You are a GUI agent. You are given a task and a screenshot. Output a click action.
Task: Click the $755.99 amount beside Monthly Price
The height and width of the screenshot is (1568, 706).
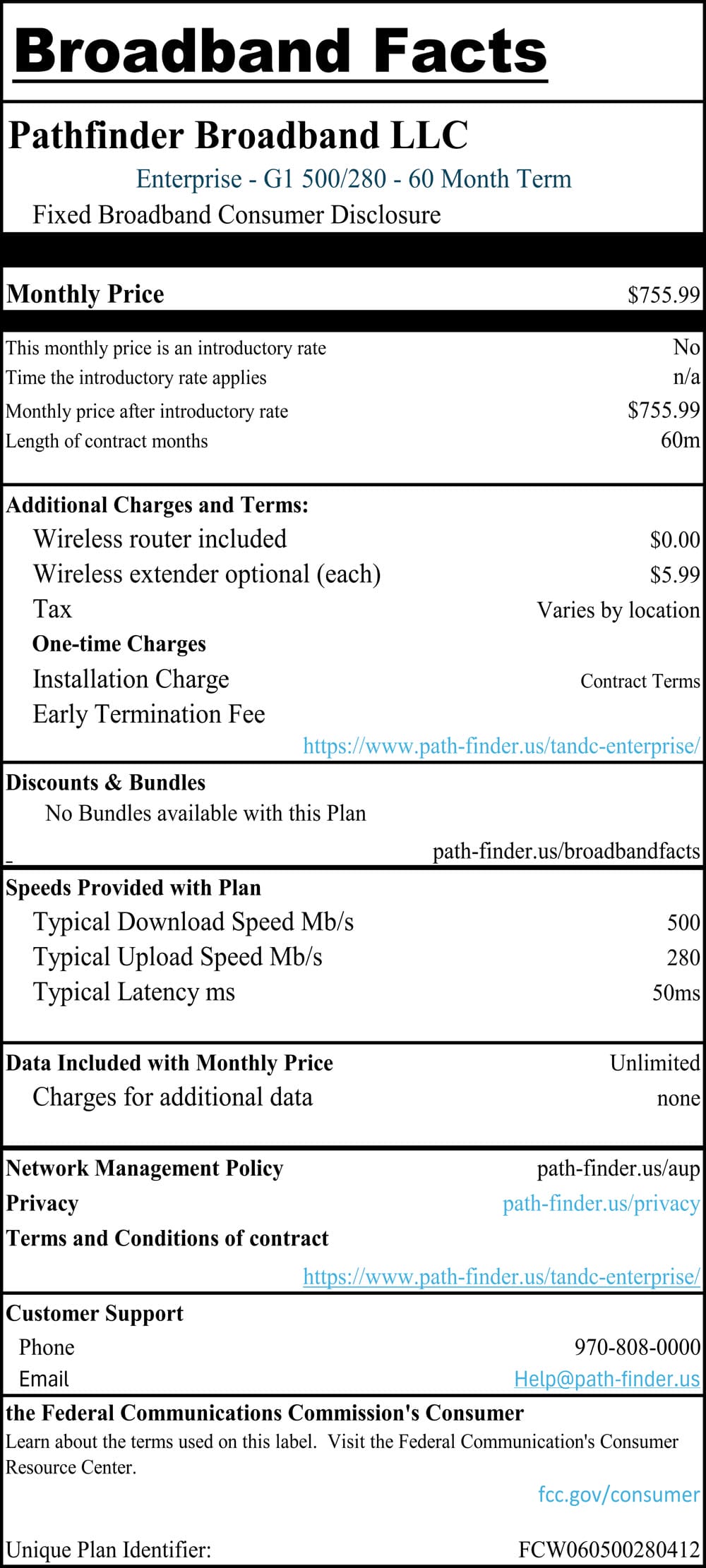(663, 294)
